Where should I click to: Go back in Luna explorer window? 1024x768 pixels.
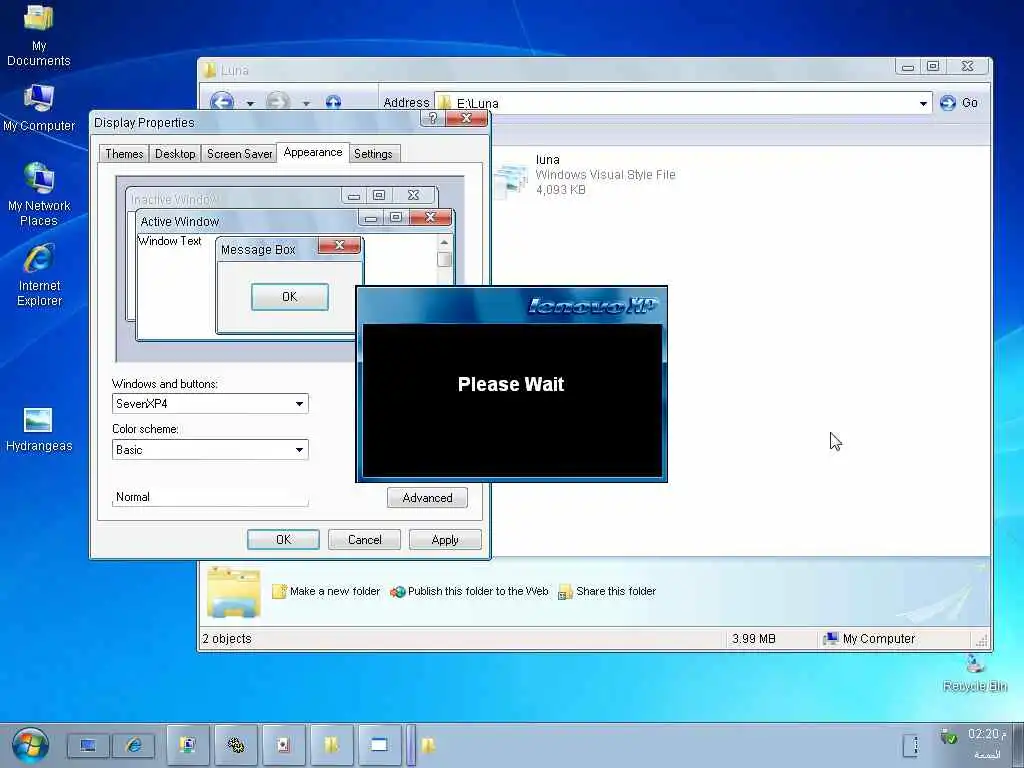(222, 101)
